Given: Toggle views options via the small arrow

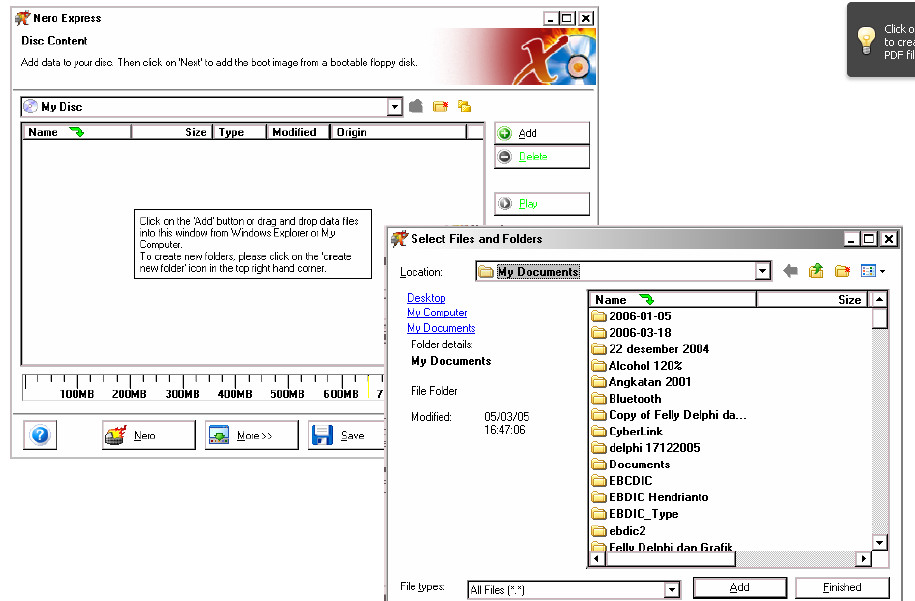Looking at the screenshot, I should [x=882, y=271].
